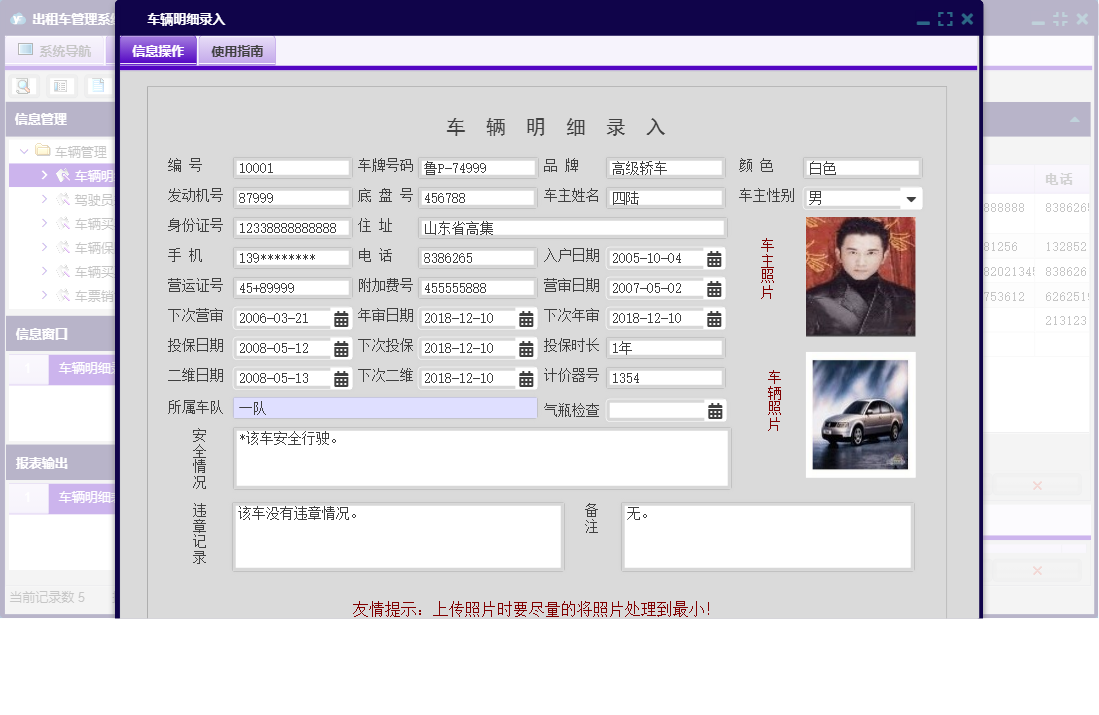Switch to the 使用指南 tab
The width and height of the screenshot is (1099, 715).
pyautogui.click(x=237, y=49)
